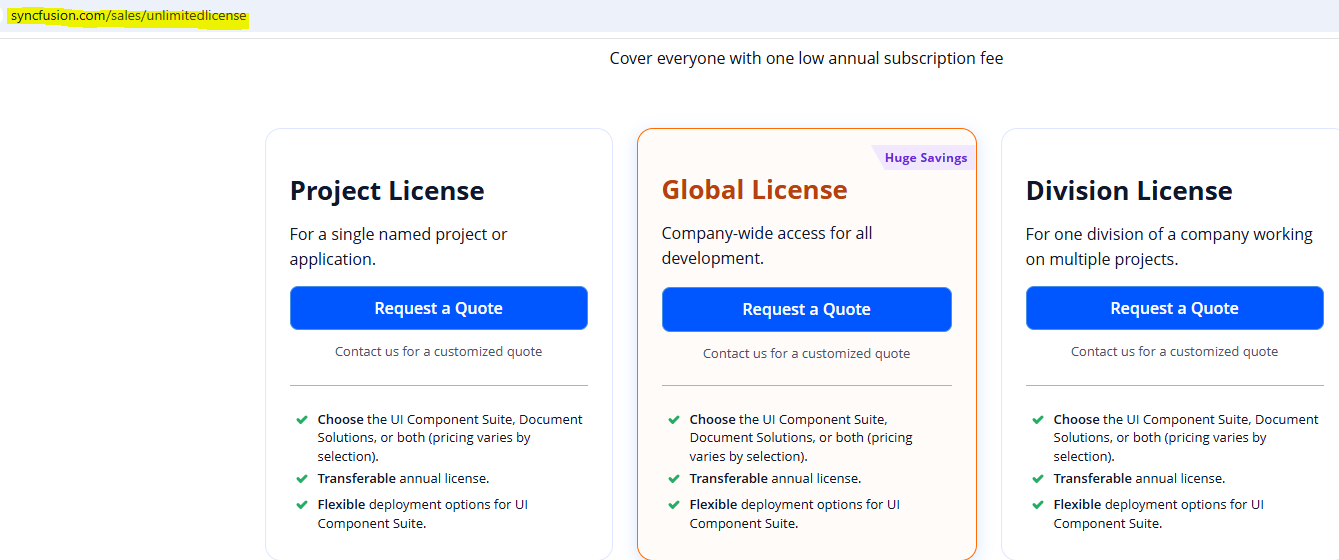The image size is (1339, 560).
Task: Click the green checkmark beside Division License's Choose feature
Action: 1038,420
